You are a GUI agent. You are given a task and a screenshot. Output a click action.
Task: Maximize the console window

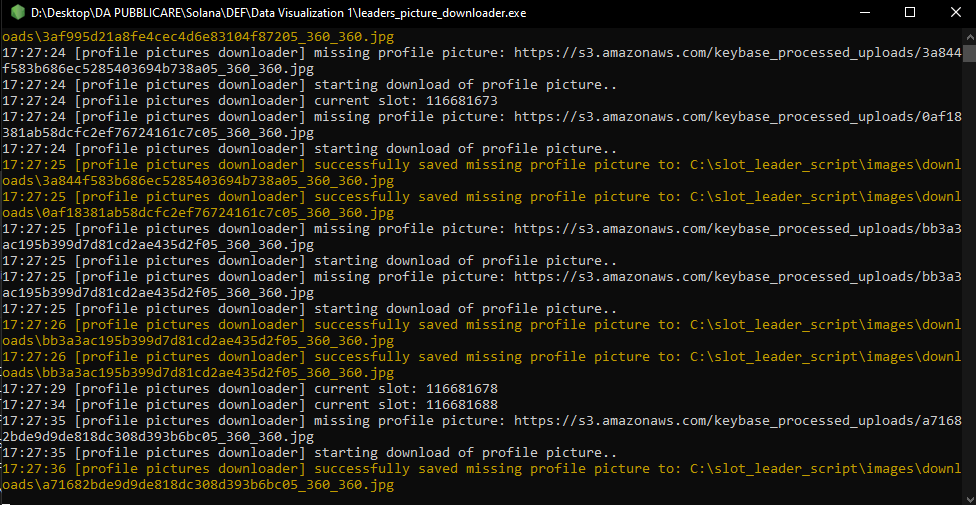tap(910, 12)
